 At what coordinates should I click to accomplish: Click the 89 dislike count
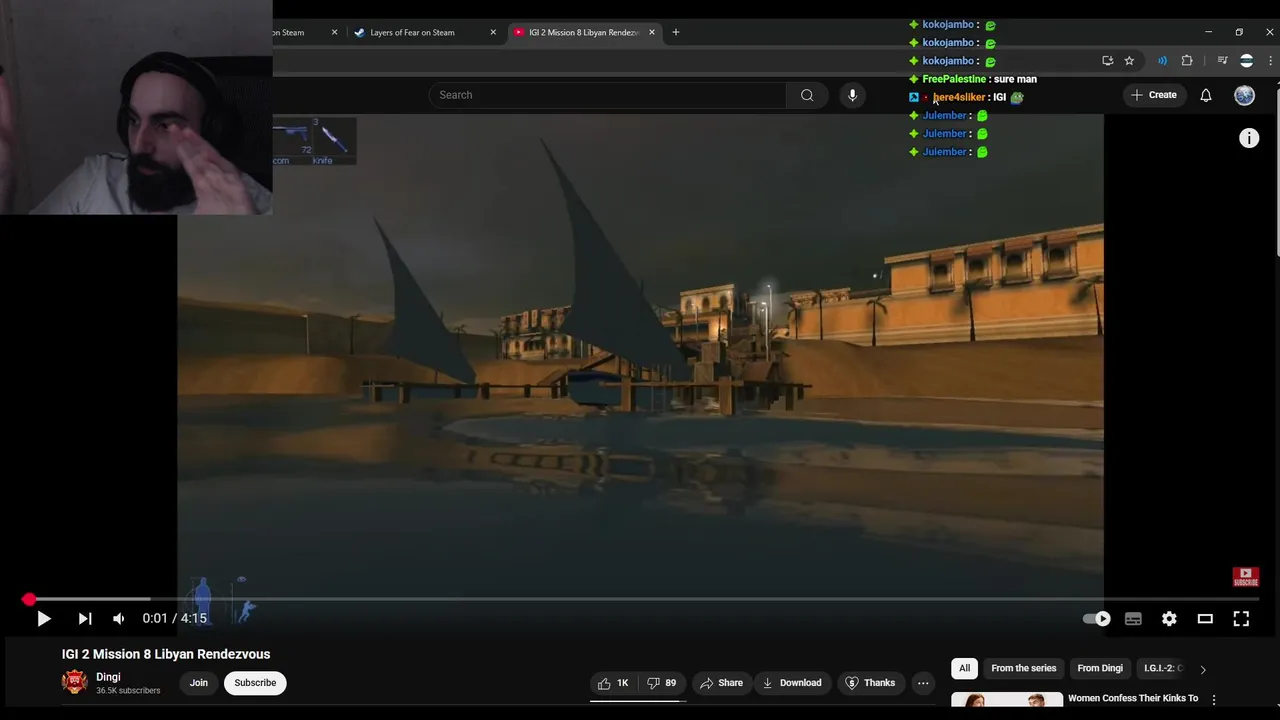coord(670,683)
